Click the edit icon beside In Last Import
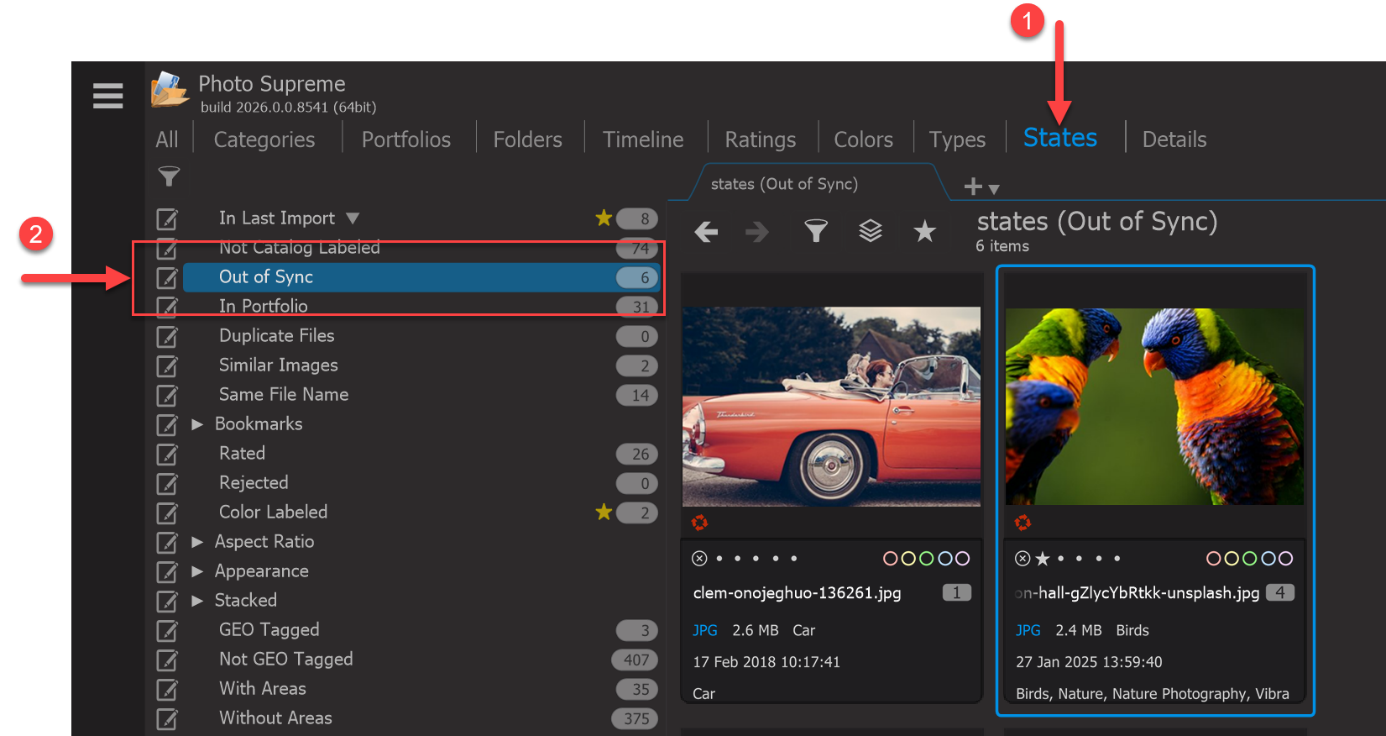The height and width of the screenshot is (736, 1386). [x=167, y=219]
